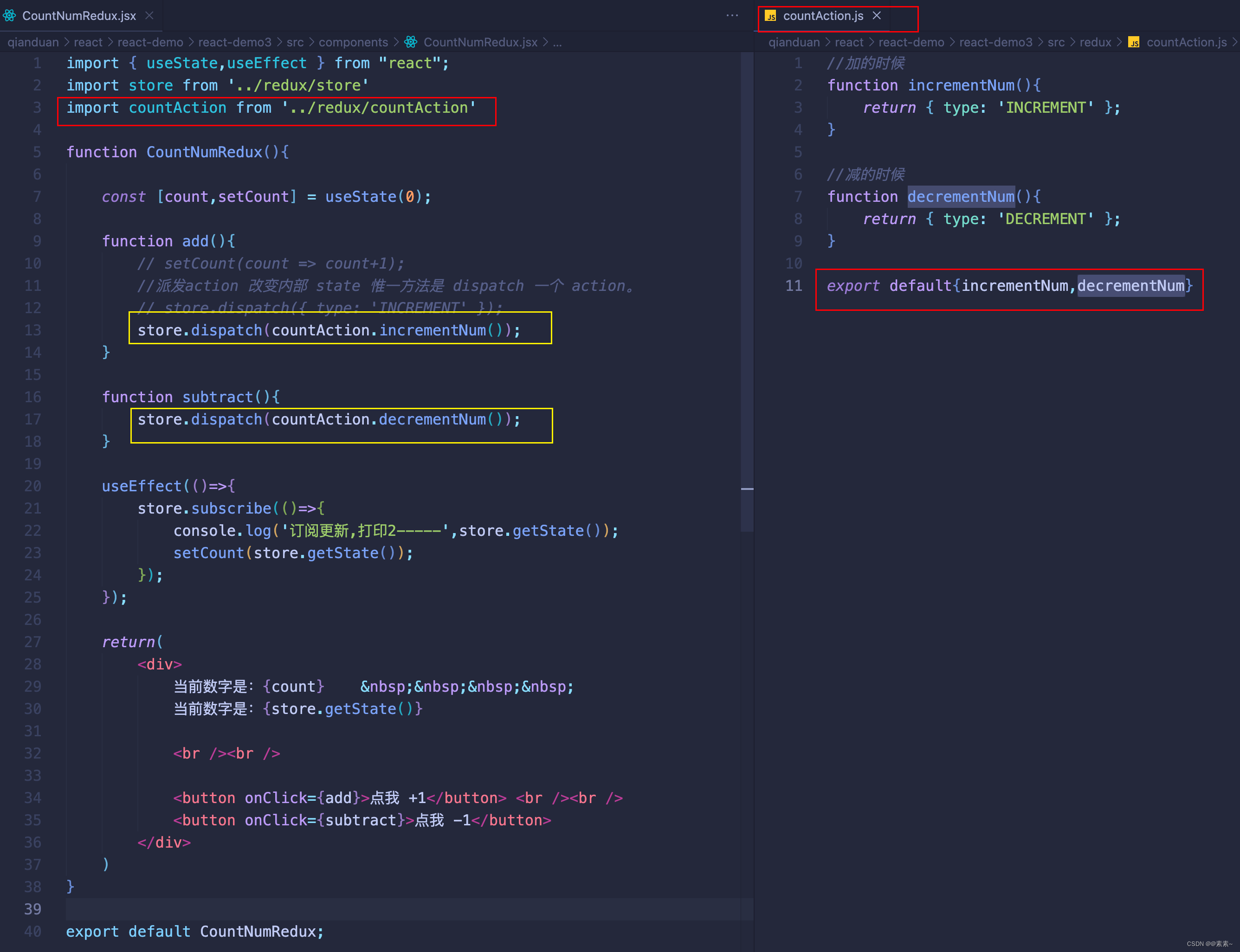The width and height of the screenshot is (1240, 952).
Task: Open 'countAction.js' in the right breadcrumb
Action: 1187,42
